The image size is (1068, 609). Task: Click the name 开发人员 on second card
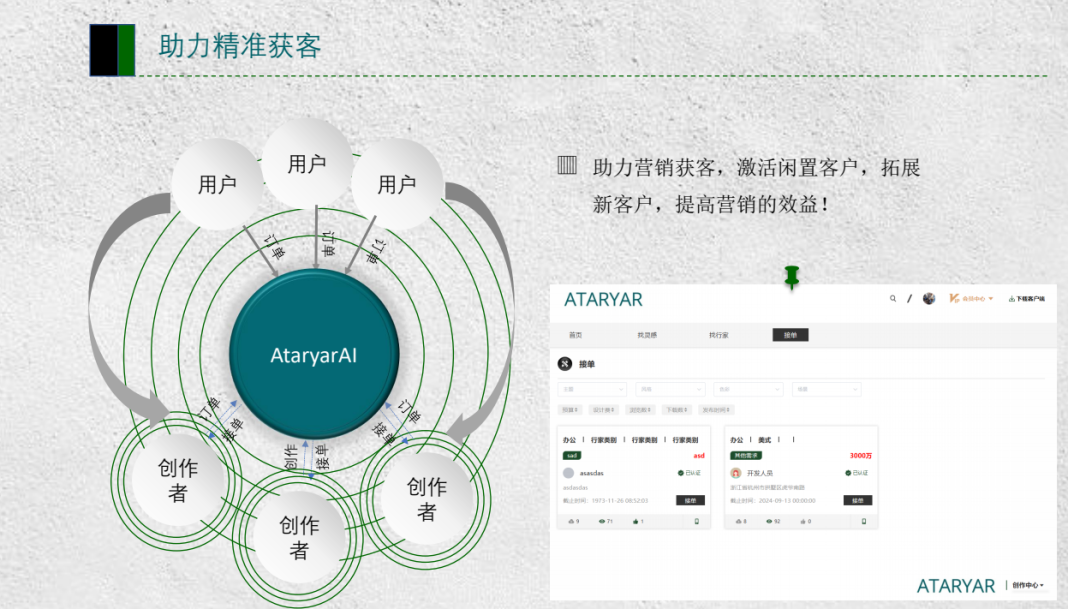point(760,473)
